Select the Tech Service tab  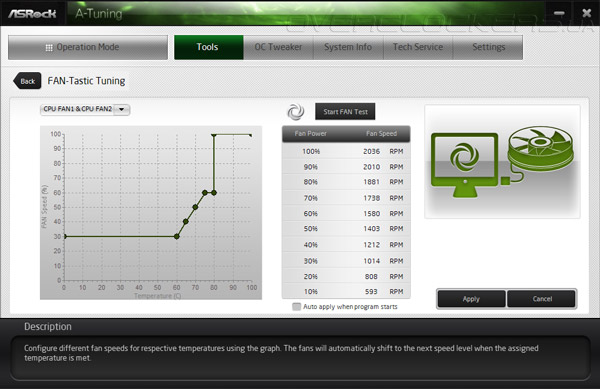point(418,47)
